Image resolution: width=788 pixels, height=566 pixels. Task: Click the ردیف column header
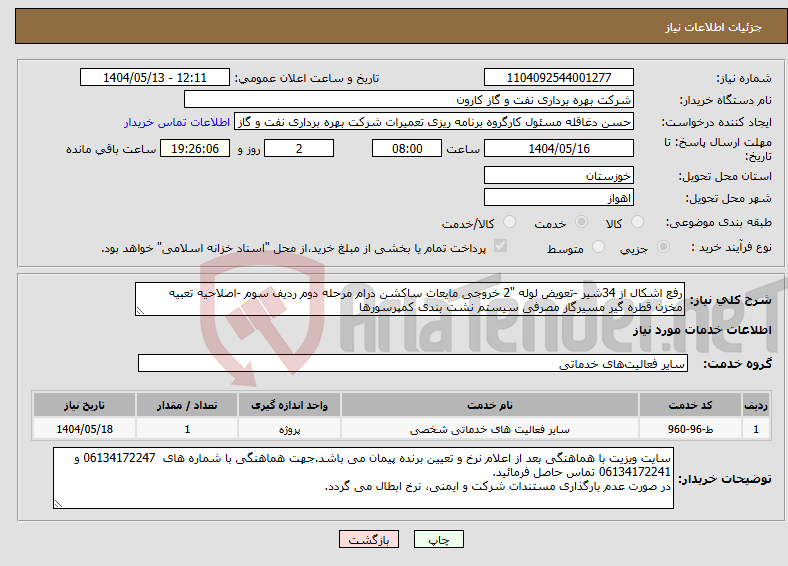[x=756, y=405]
